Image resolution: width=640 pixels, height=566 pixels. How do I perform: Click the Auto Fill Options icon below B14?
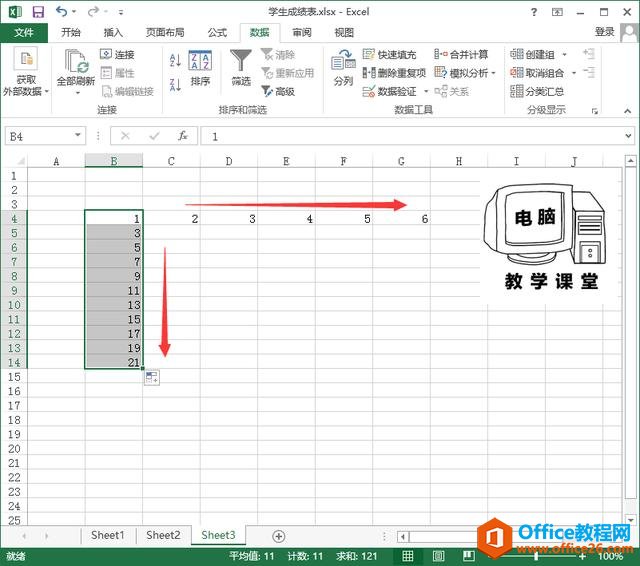(x=152, y=377)
